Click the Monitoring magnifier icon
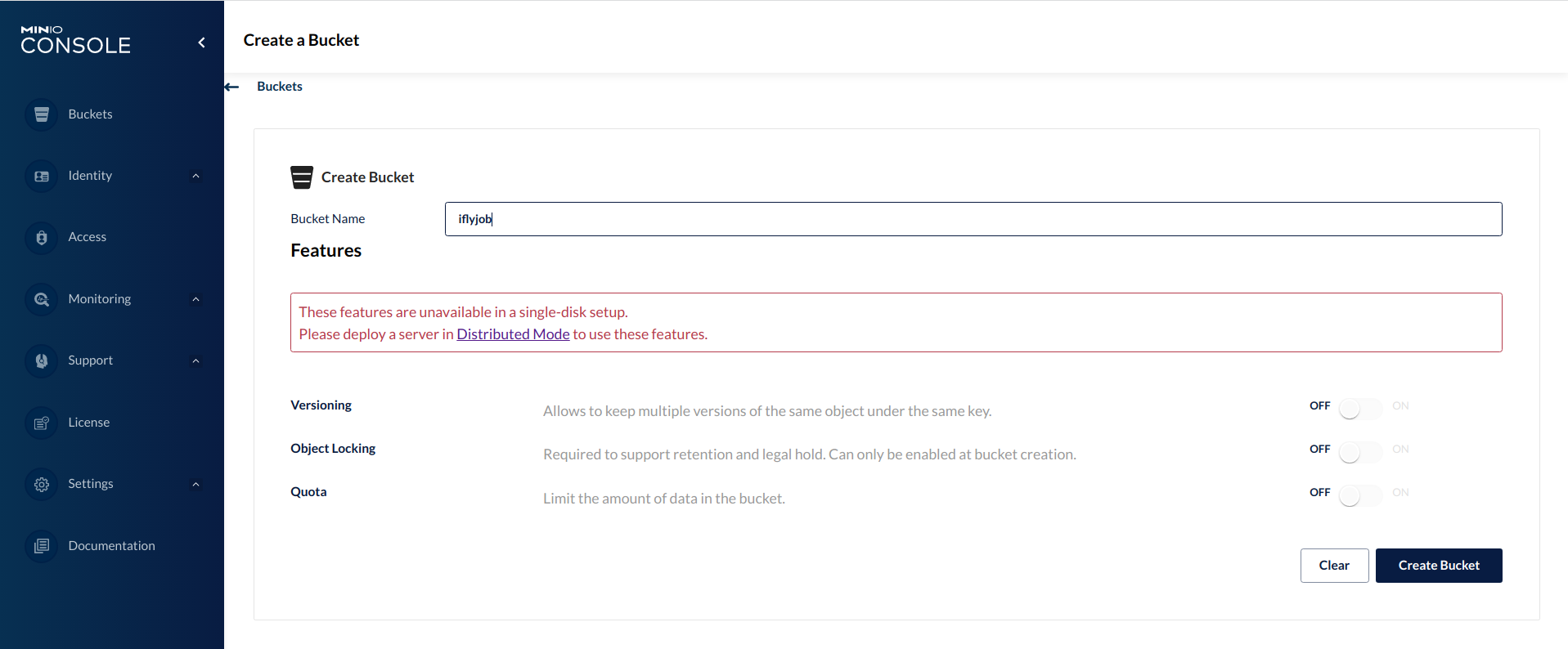 tap(42, 299)
